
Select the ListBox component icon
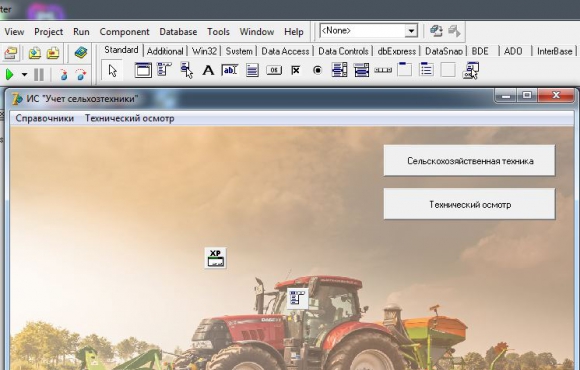[339, 70]
